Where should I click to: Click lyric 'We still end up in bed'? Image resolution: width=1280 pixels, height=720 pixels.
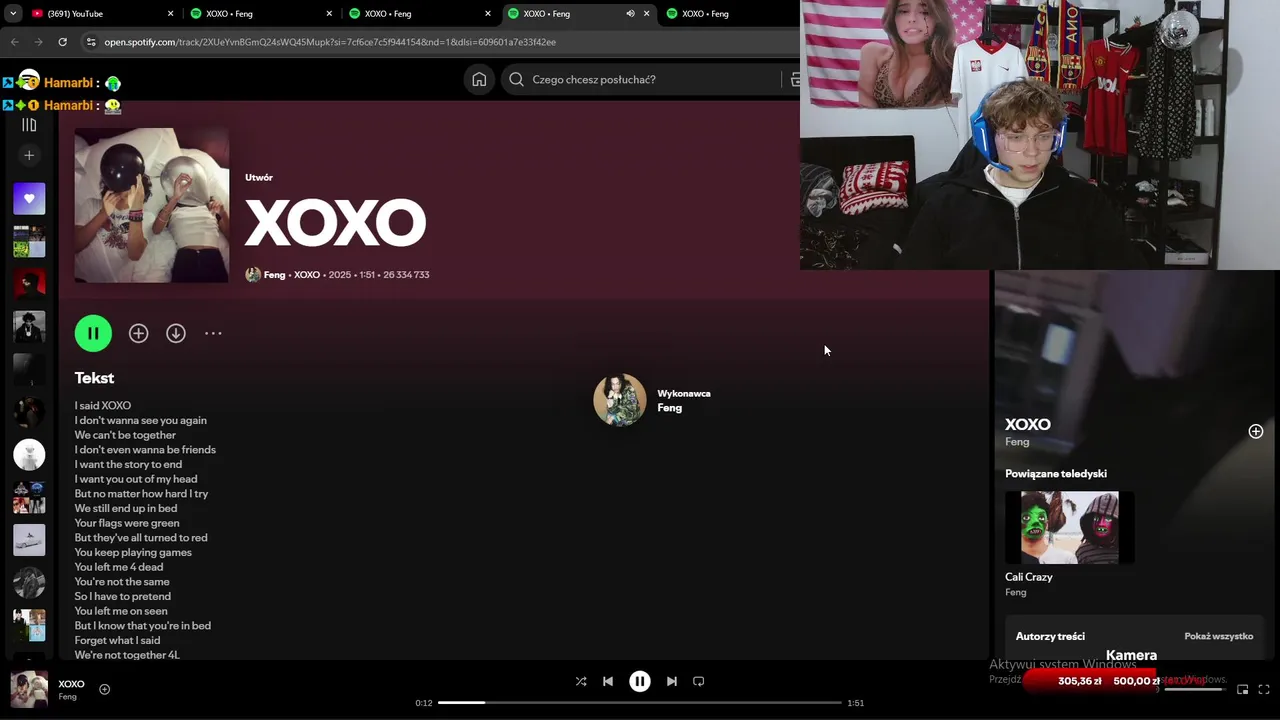126,508
